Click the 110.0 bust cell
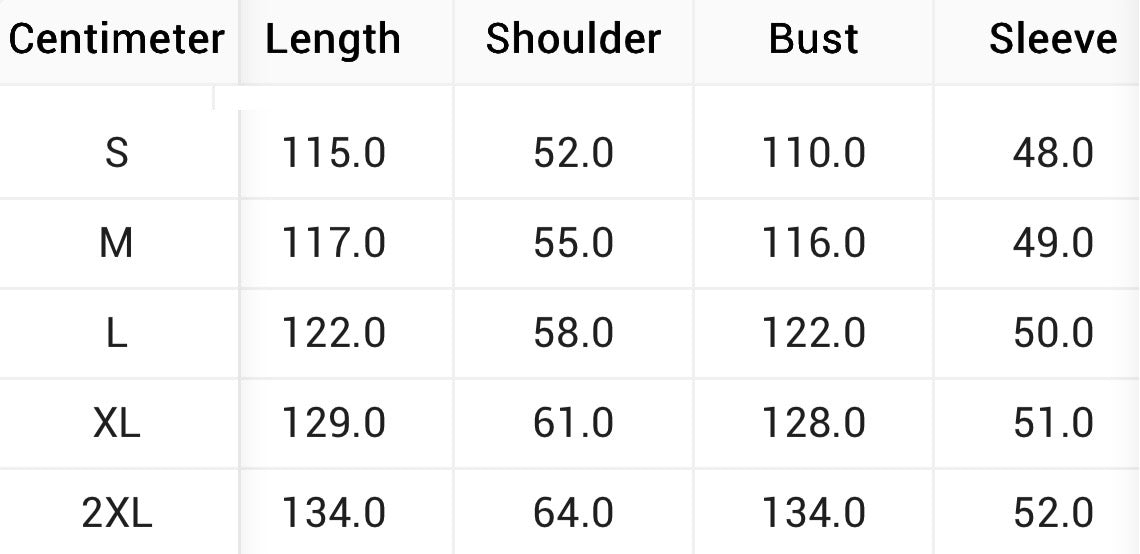This screenshot has height=554, width=1140. (x=813, y=154)
